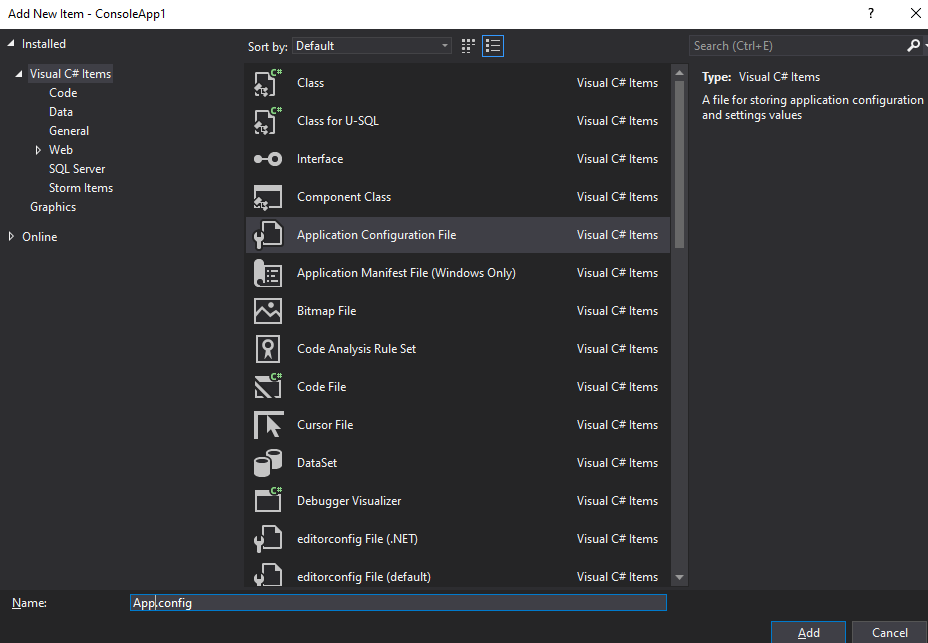Select the Class template icon
The width and height of the screenshot is (928, 643).
tap(268, 83)
